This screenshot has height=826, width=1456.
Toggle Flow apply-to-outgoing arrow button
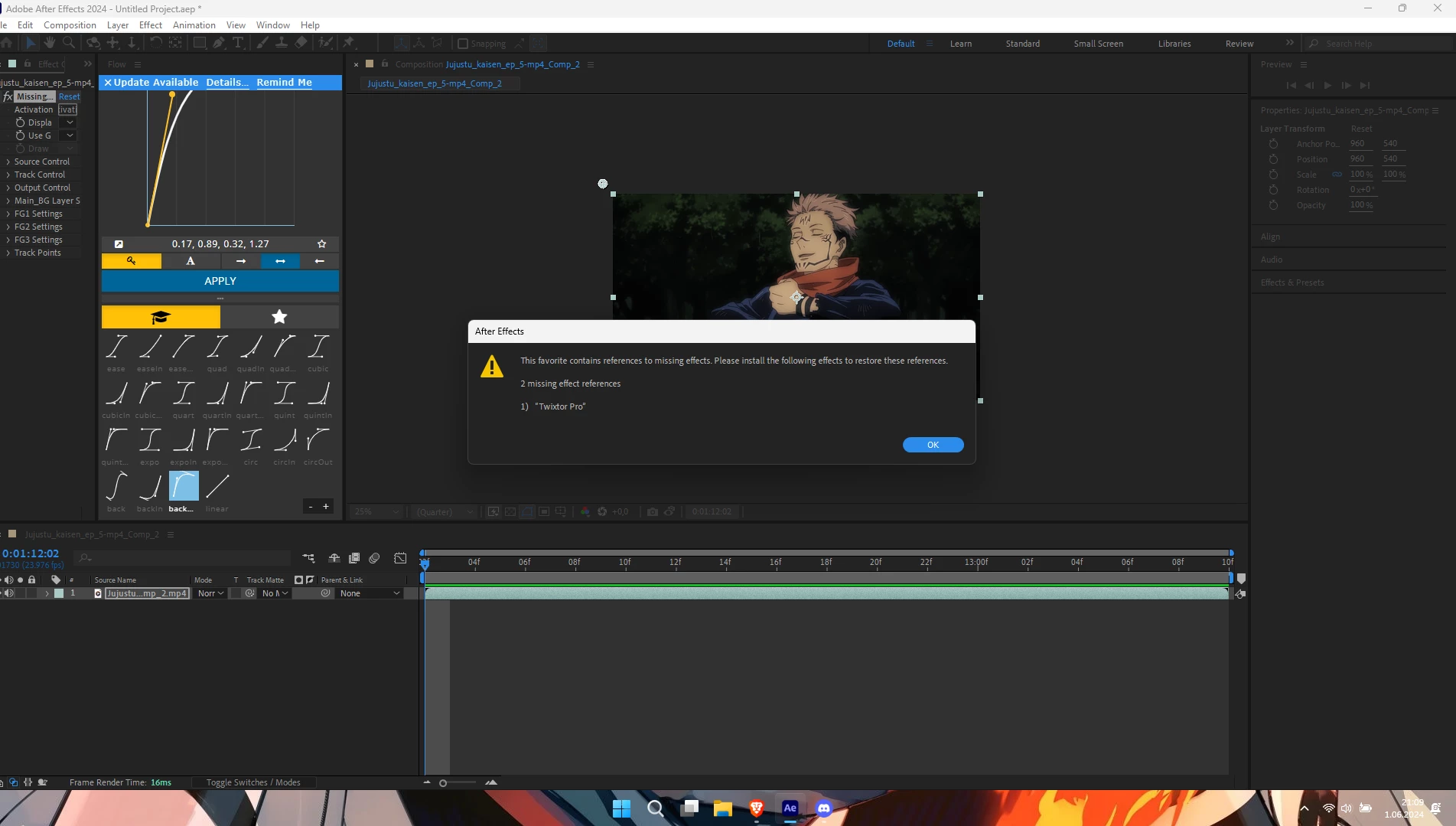pos(241,261)
